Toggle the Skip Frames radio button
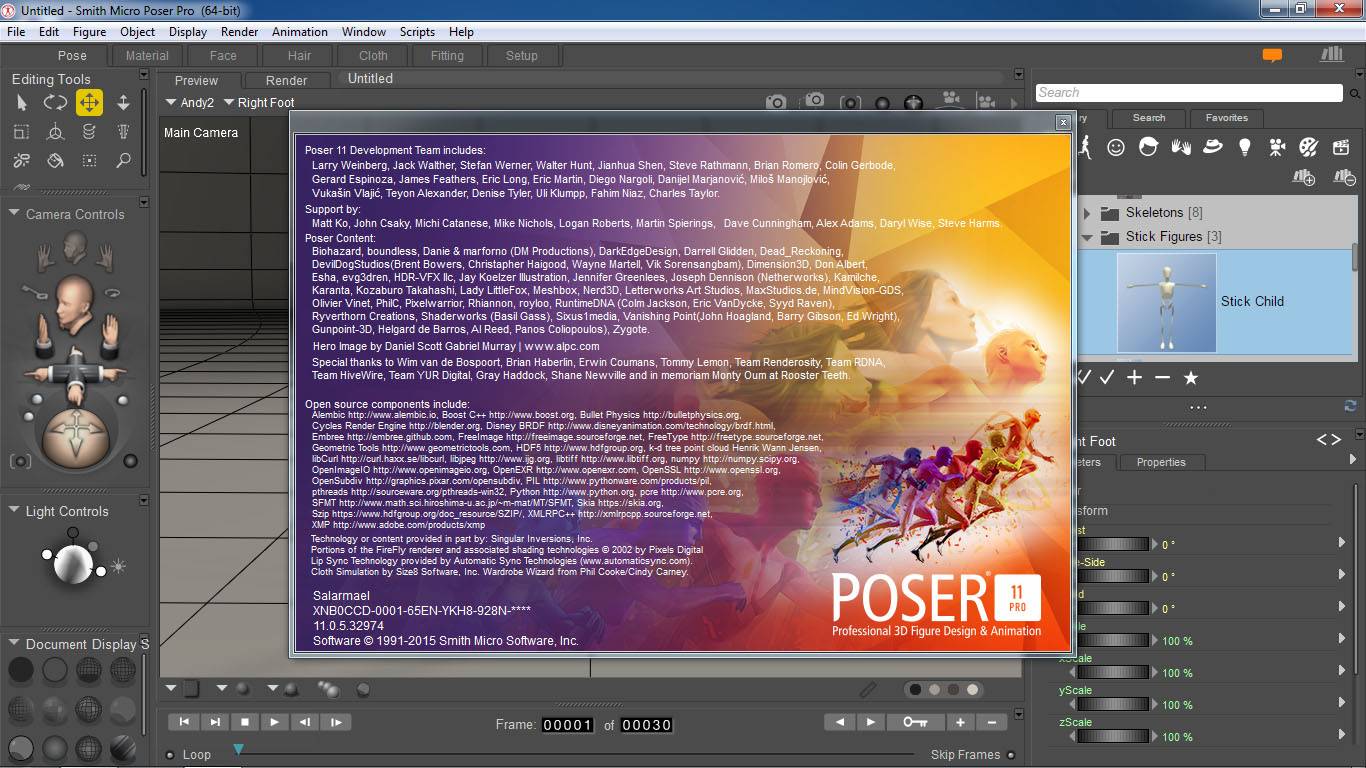The width and height of the screenshot is (1366, 768). (1011, 755)
